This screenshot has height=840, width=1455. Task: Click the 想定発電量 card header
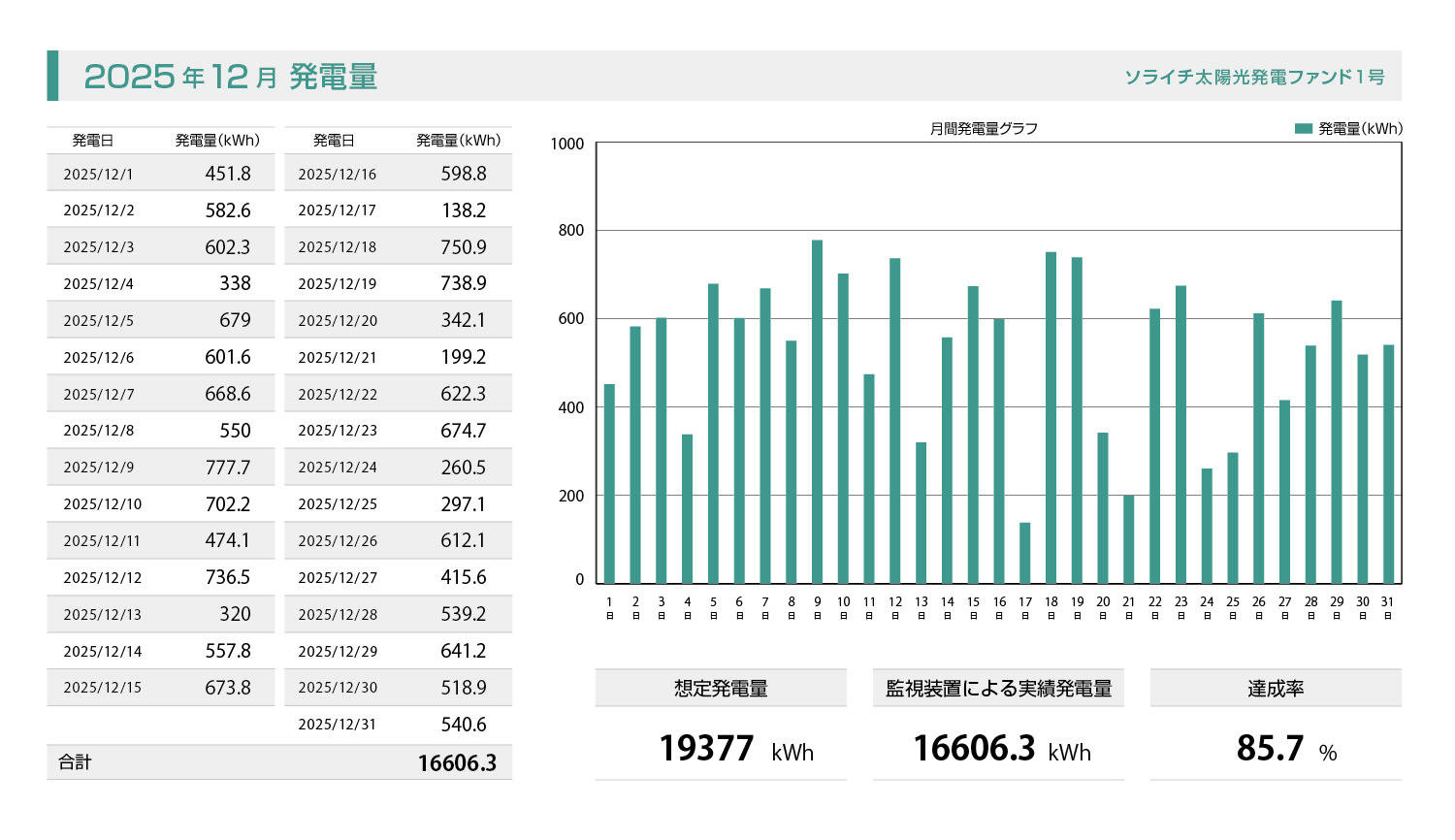[721, 689]
